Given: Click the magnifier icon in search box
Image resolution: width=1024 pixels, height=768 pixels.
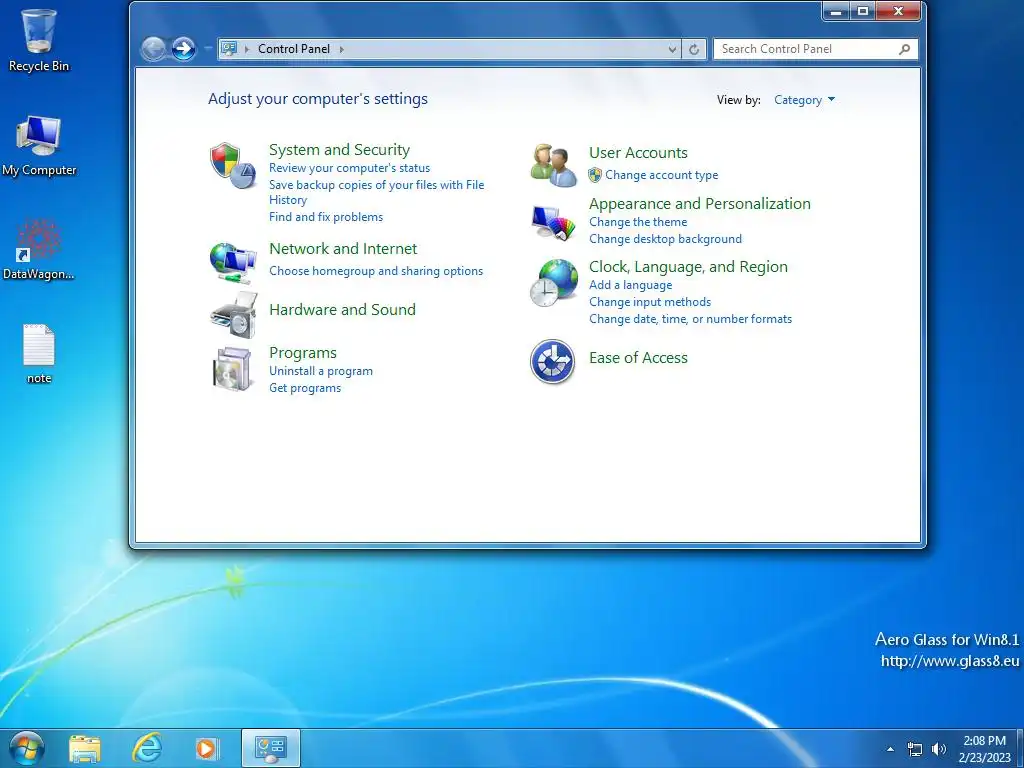Looking at the screenshot, I should (904, 49).
